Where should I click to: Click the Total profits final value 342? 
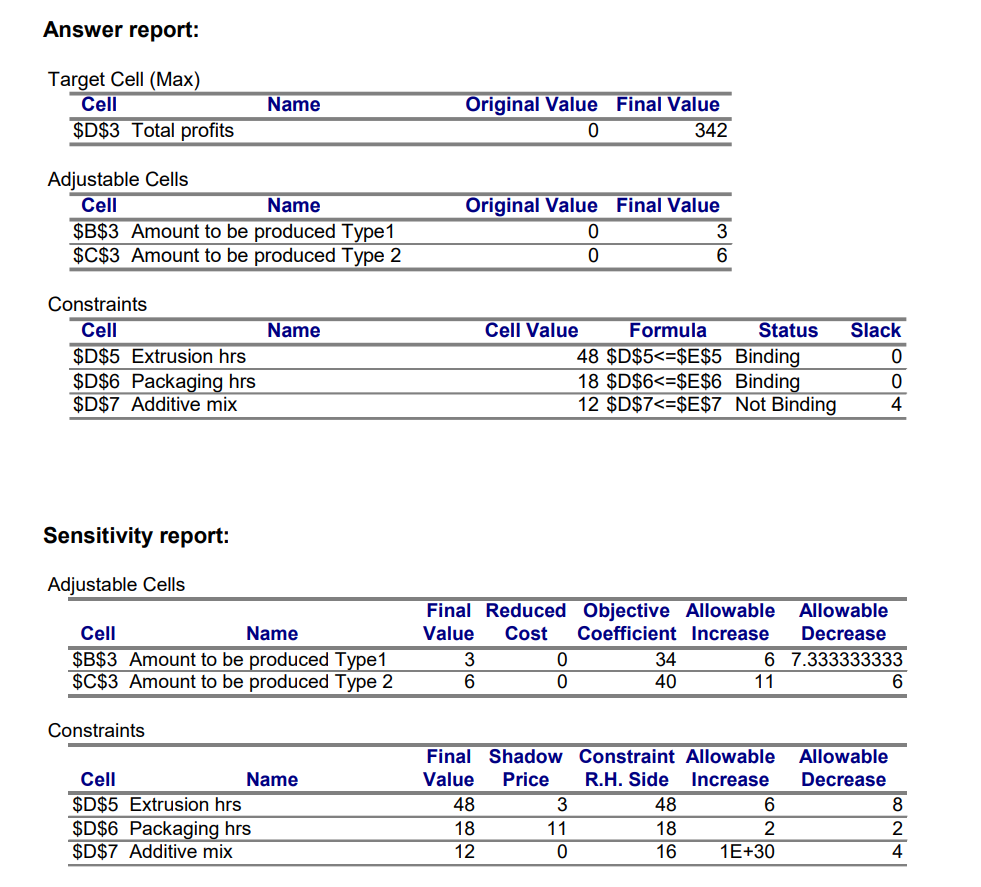click(x=711, y=130)
